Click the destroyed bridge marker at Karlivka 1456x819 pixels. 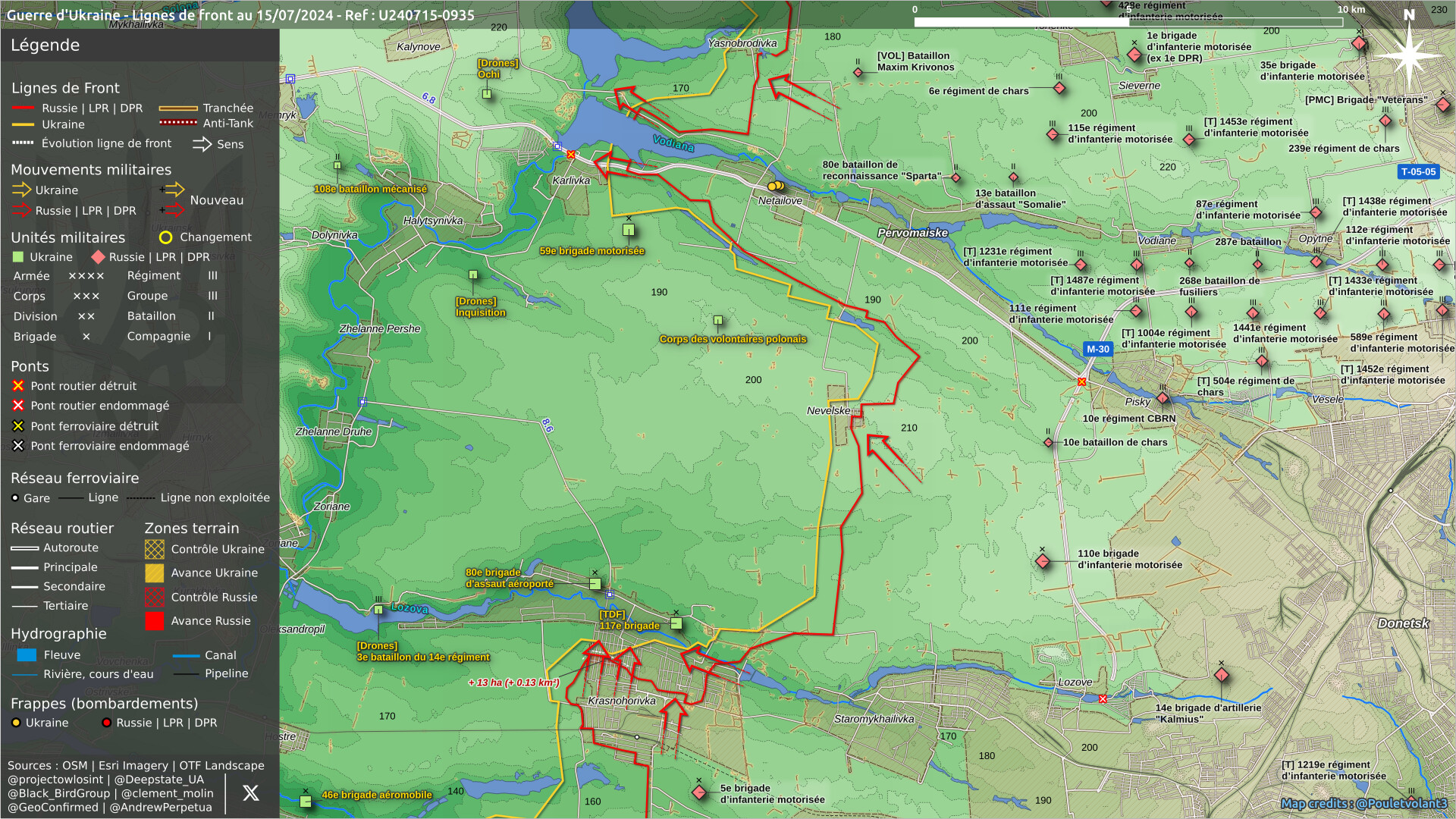[571, 155]
